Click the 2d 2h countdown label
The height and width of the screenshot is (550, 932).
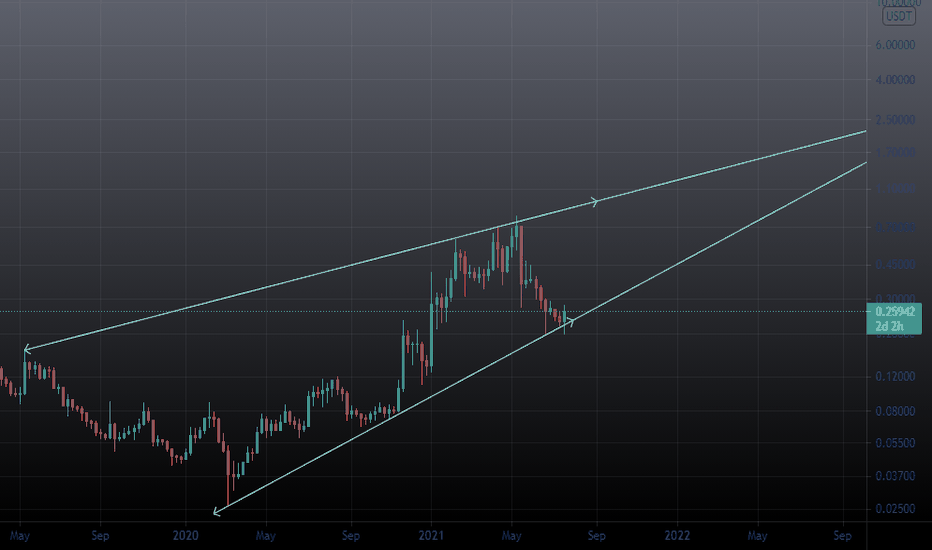tap(889, 326)
